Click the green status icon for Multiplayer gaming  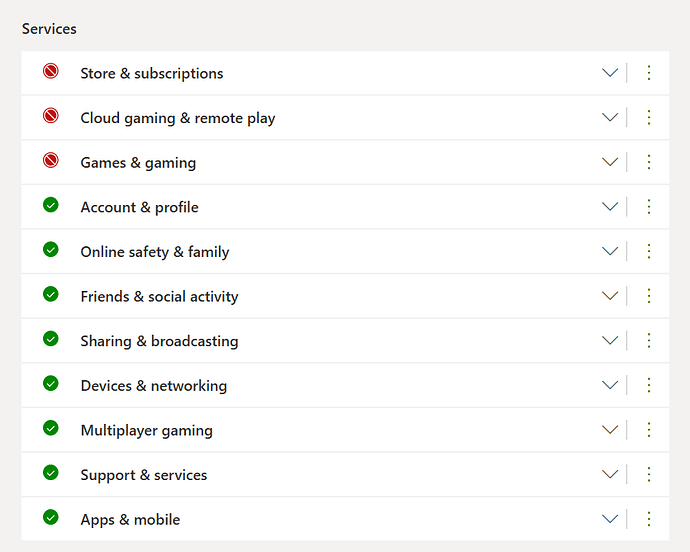point(51,428)
